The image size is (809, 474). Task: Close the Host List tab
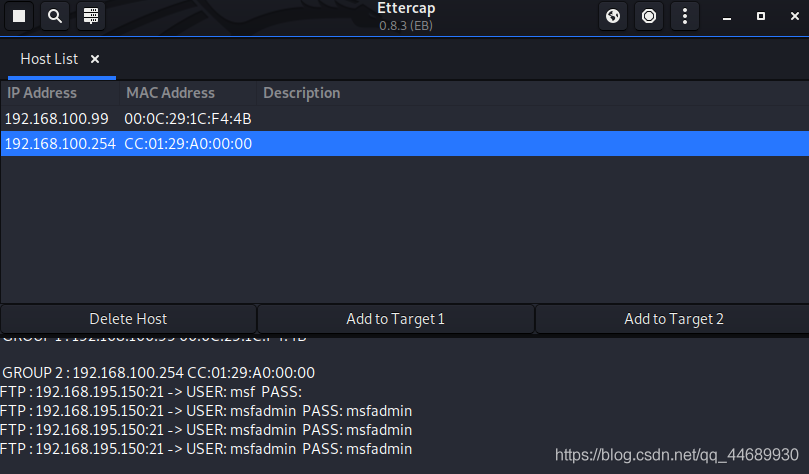point(95,60)
